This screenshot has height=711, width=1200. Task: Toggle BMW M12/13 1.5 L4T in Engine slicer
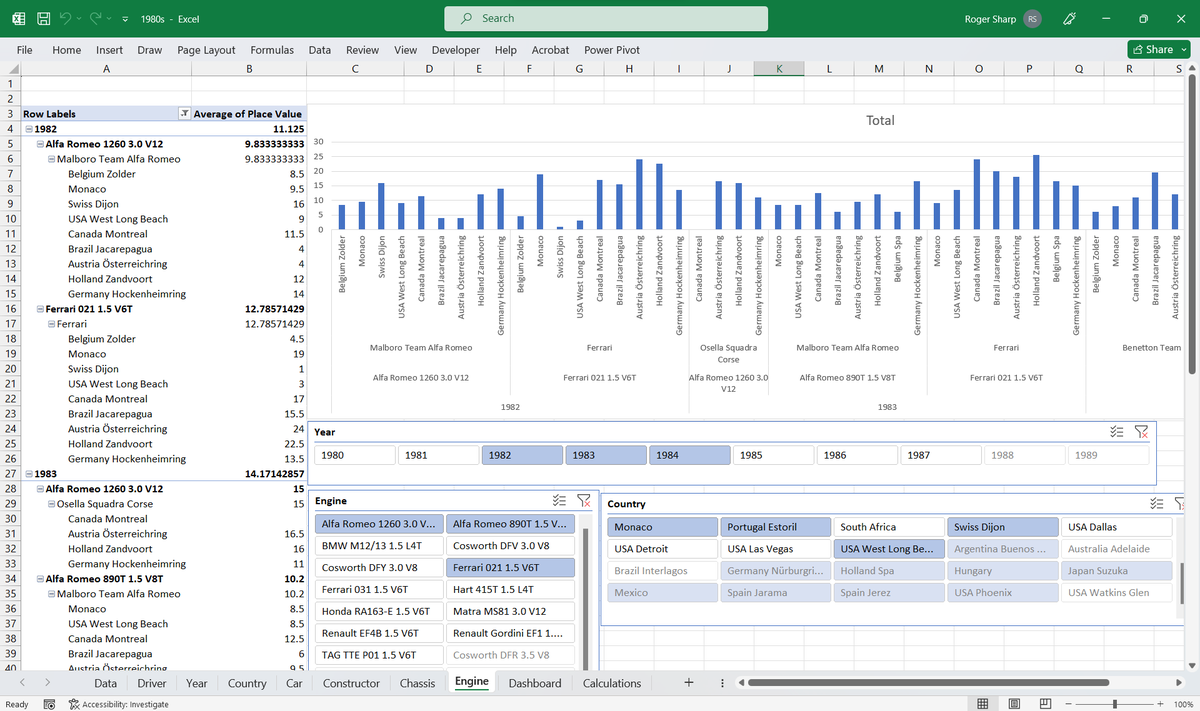pos(378,546)
